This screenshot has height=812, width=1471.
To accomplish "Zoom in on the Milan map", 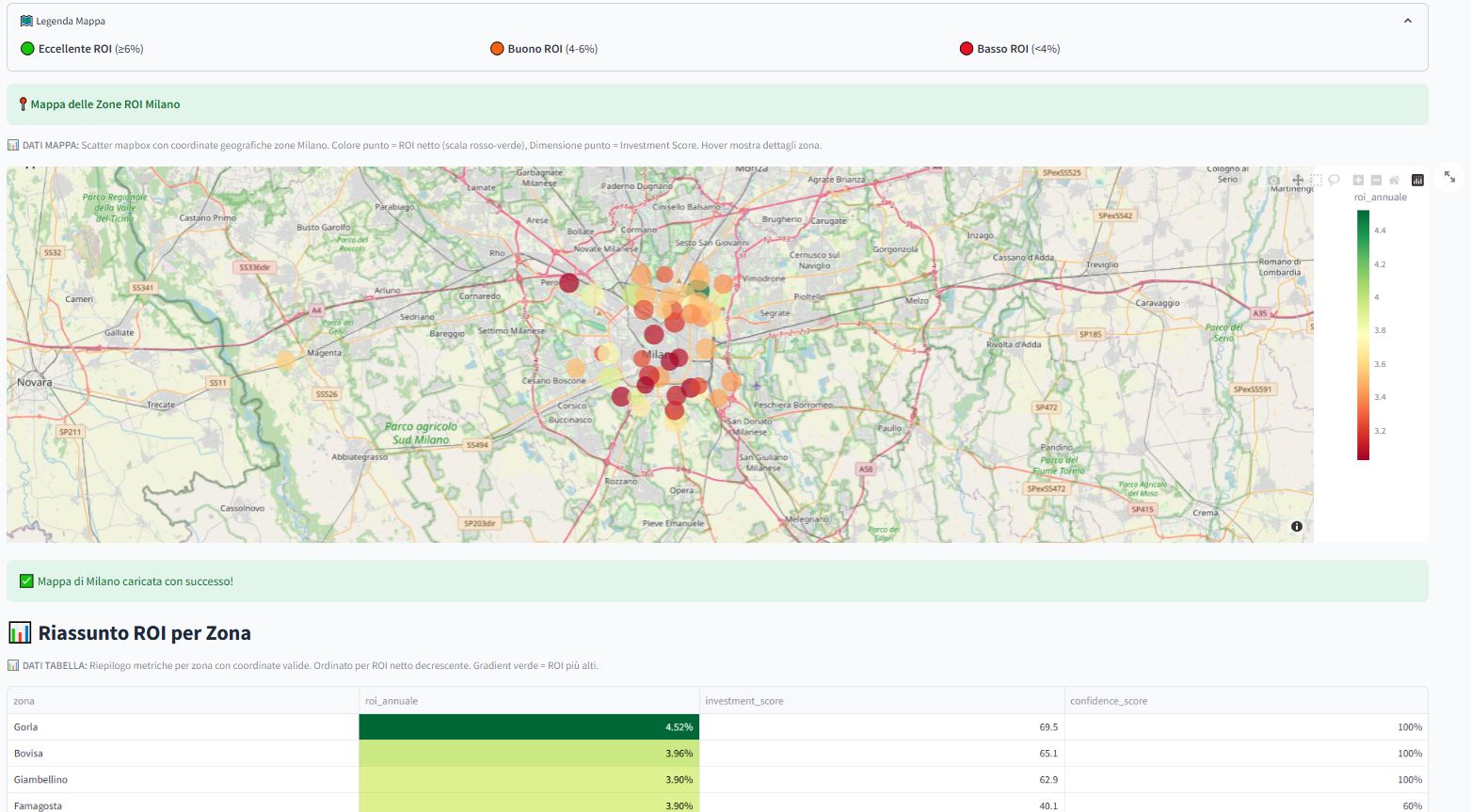I will pyautogui.click(x=1357, y=179).
